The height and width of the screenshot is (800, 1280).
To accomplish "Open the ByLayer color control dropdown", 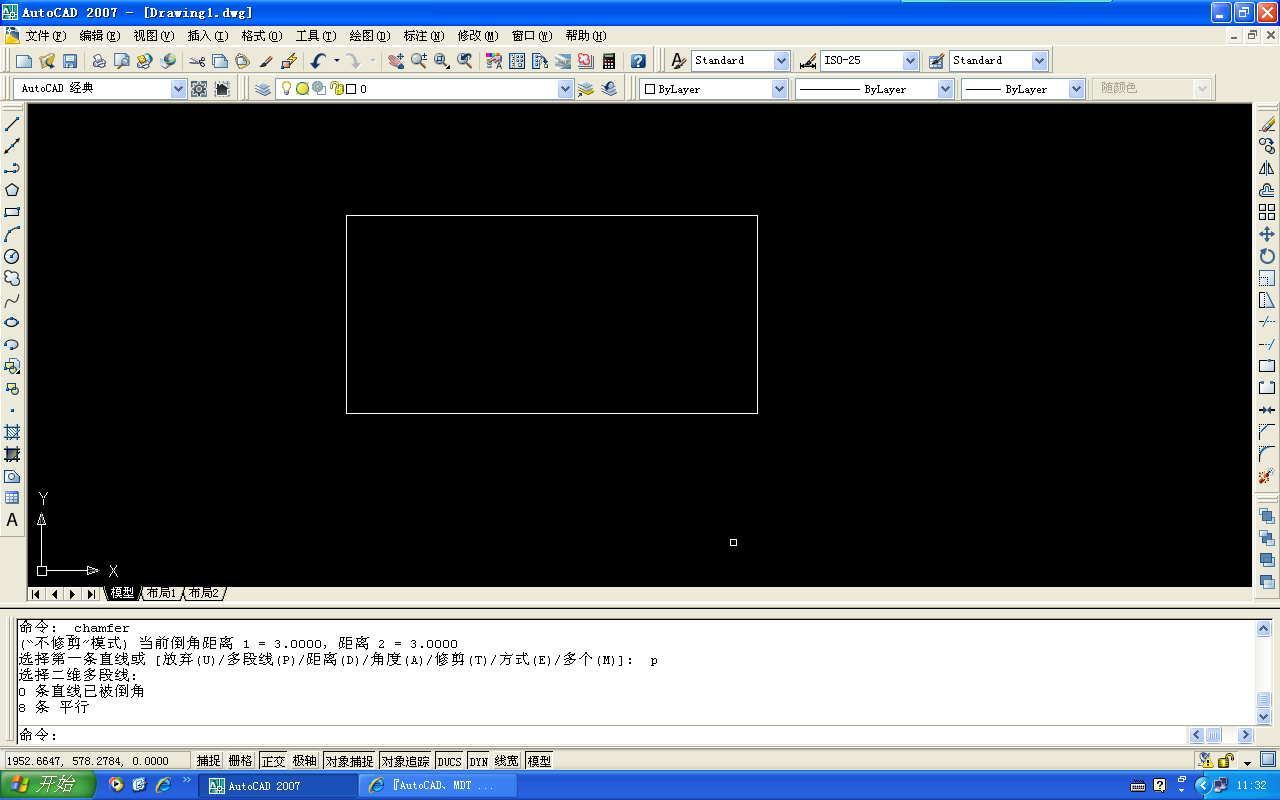I will (x=780, y=89).
